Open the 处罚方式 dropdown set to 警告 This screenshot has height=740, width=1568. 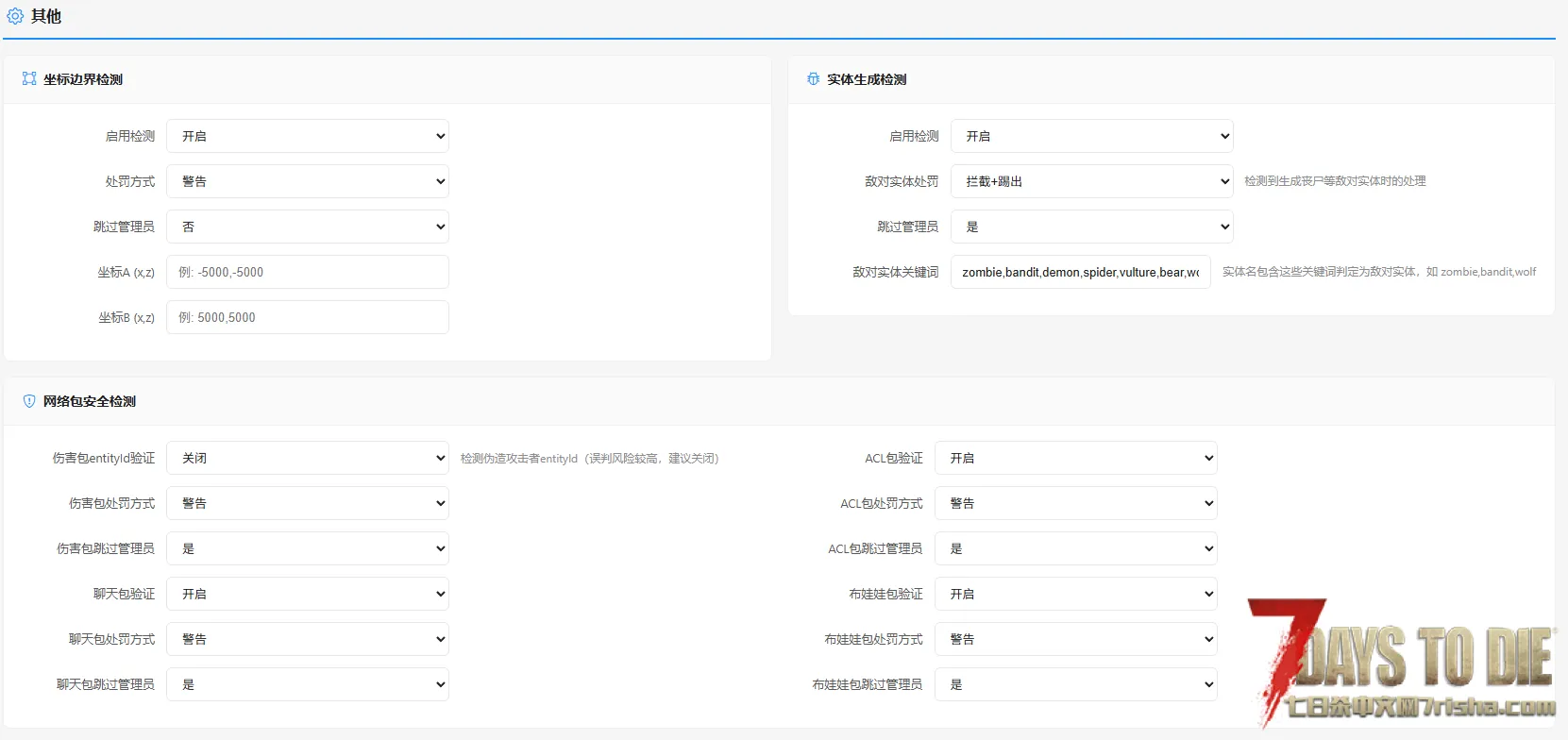click(x=307, y=181)
